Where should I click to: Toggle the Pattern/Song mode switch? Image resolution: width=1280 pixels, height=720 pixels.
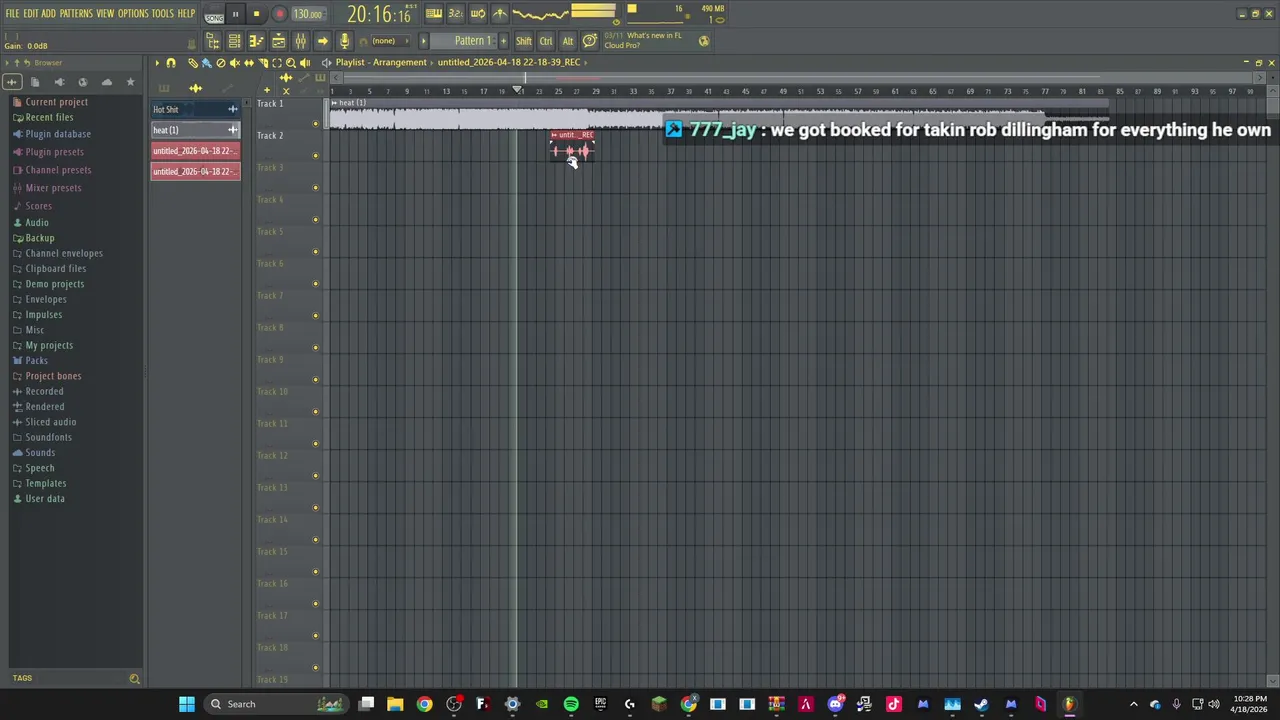click(214, 15)
